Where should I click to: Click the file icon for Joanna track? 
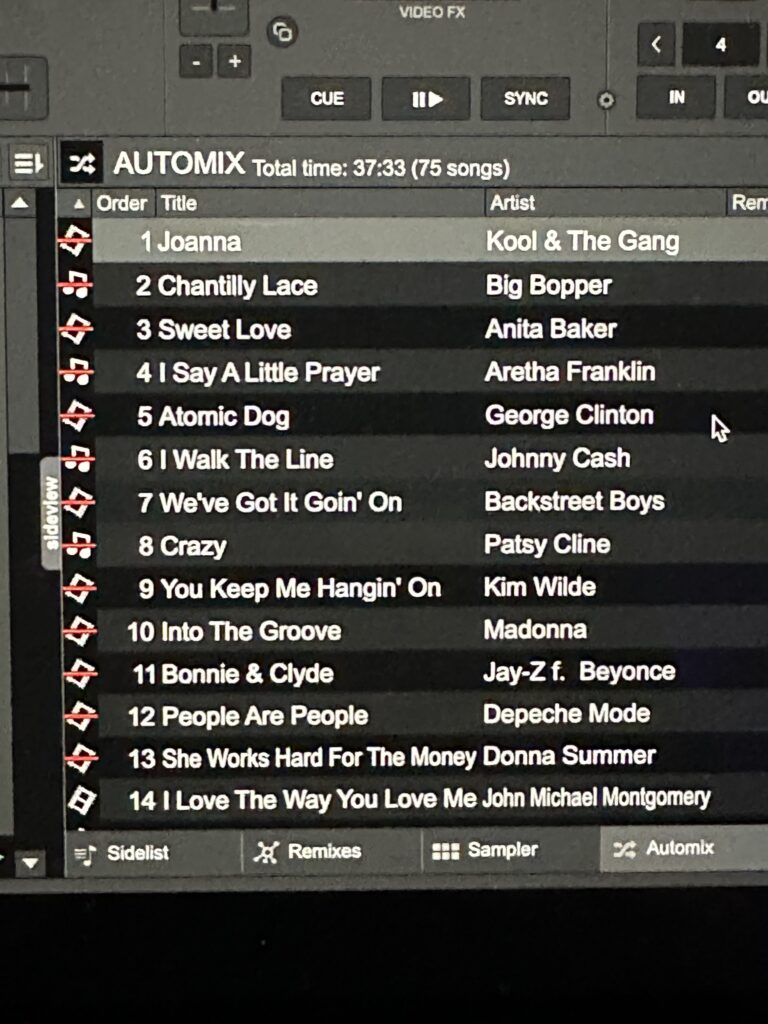[x=76, y=241]
